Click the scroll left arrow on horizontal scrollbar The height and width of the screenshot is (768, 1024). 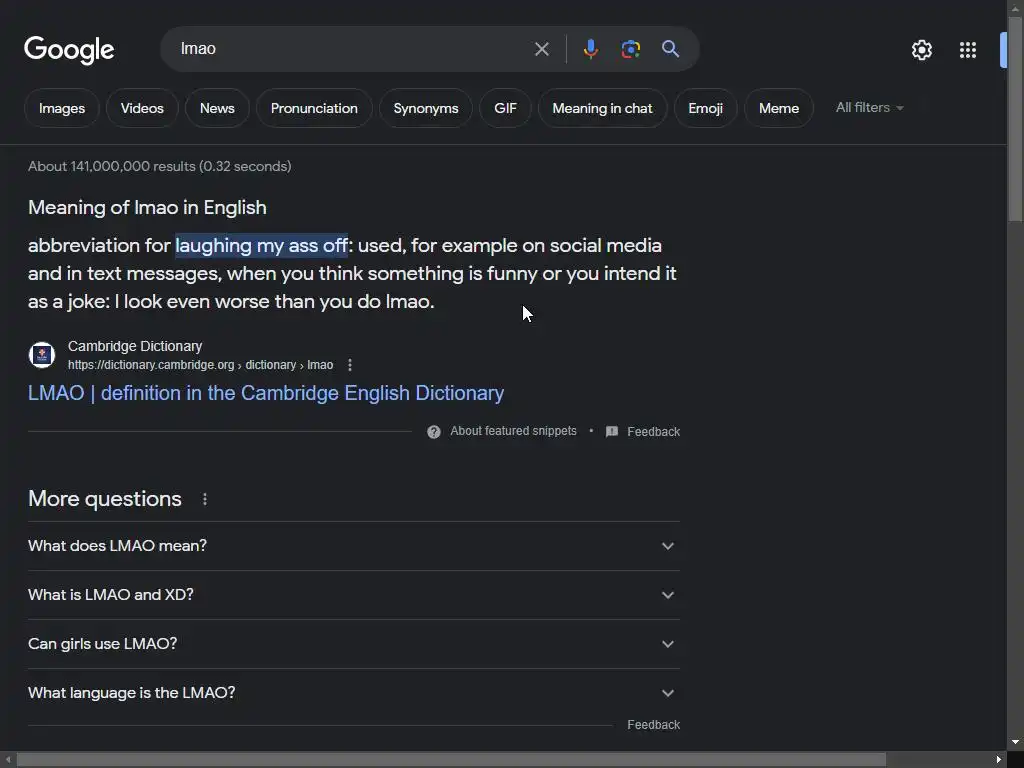[x=8, y=760]
